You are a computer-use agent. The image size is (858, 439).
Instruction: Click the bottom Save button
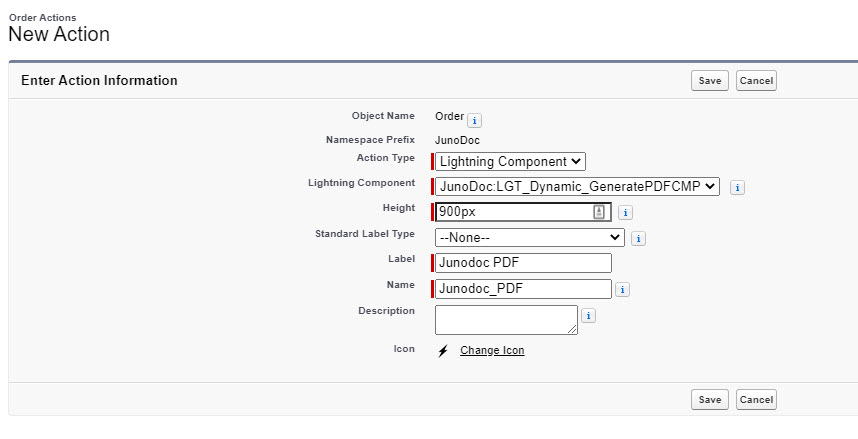coord(710,400)
